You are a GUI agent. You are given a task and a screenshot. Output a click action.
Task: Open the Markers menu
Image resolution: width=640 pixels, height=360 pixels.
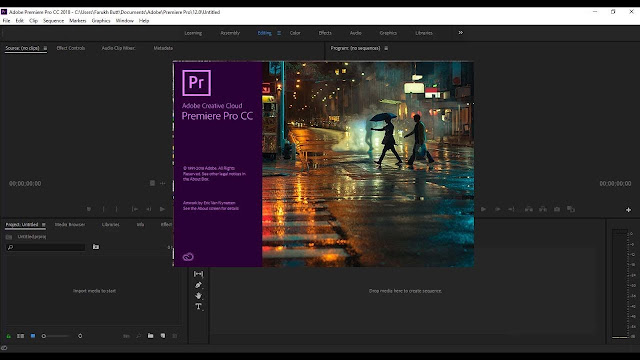click(78, 20)
